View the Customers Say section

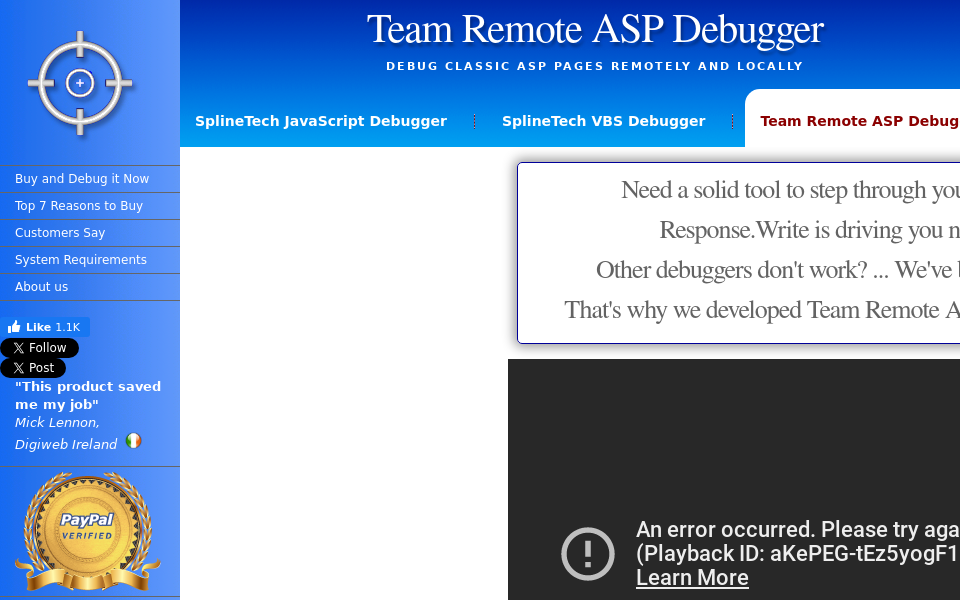click(60, 232)
